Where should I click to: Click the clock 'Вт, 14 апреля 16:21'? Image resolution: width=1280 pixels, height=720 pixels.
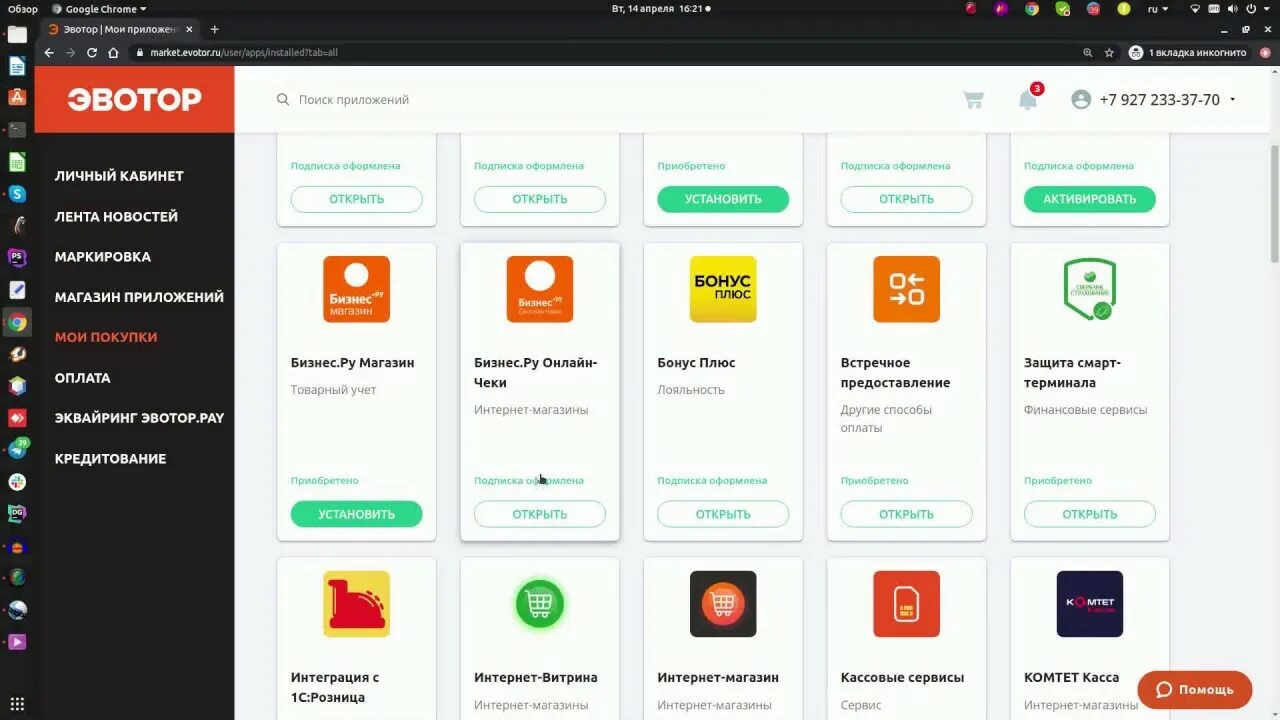[x=660, y=9]
